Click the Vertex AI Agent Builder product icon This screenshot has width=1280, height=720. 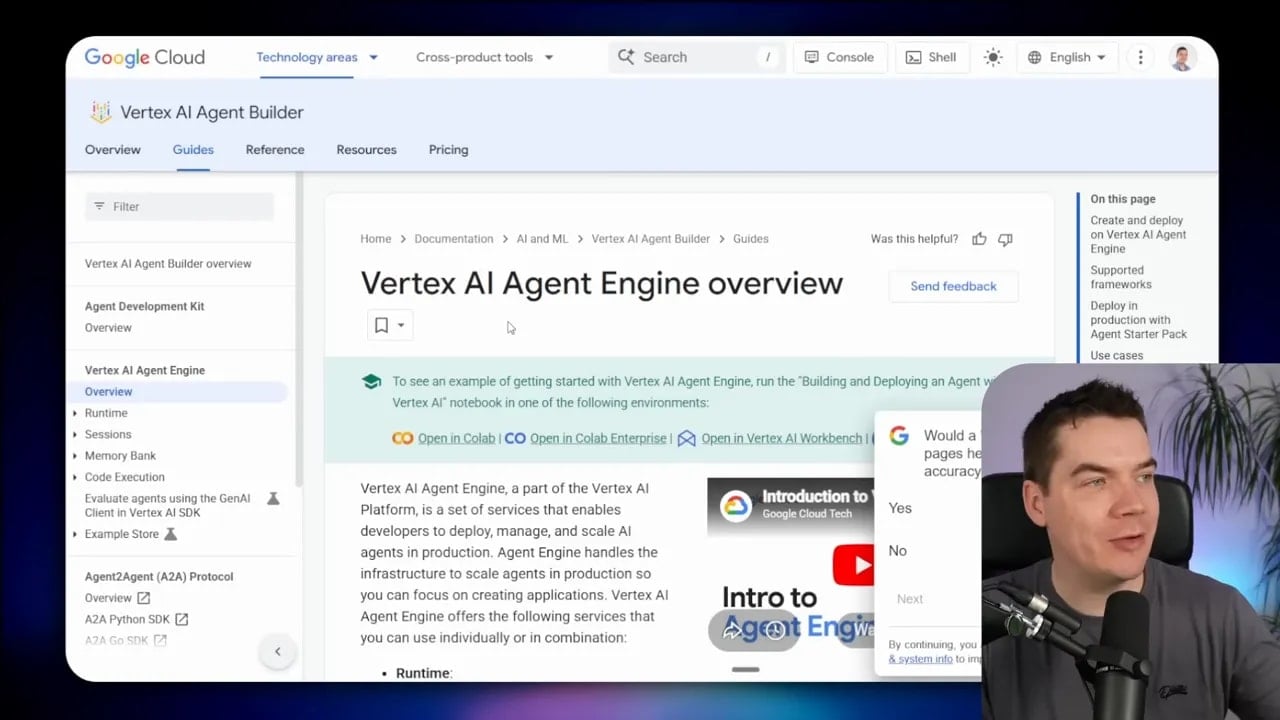click(x=100, y=112)
